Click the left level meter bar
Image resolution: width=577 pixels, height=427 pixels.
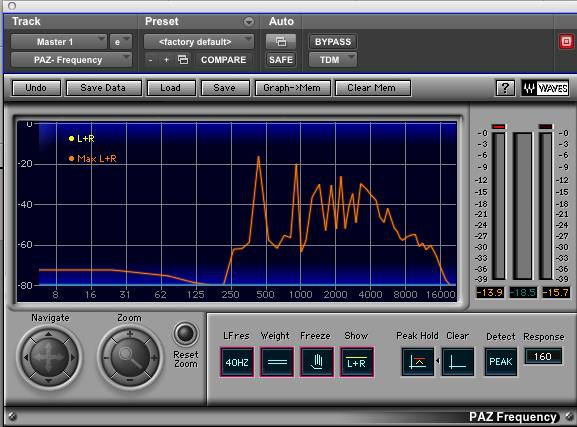[499, 206]
